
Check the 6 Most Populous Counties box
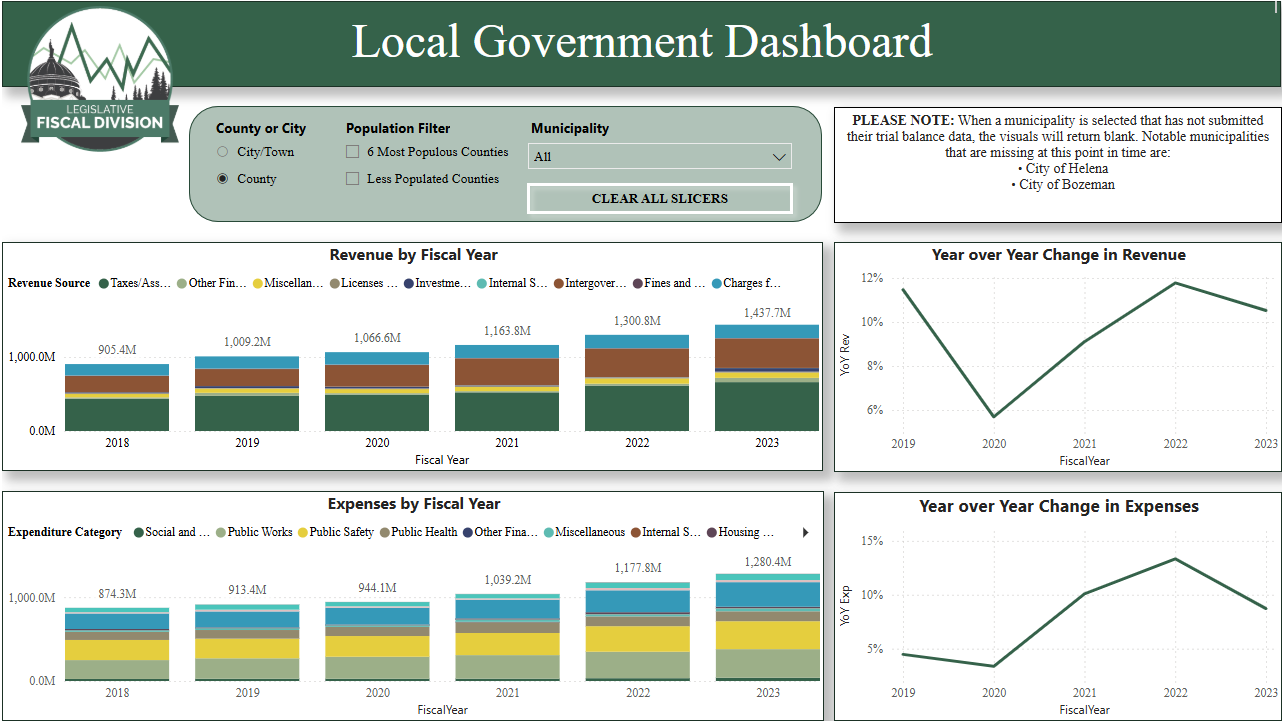[x=352, y=152]
